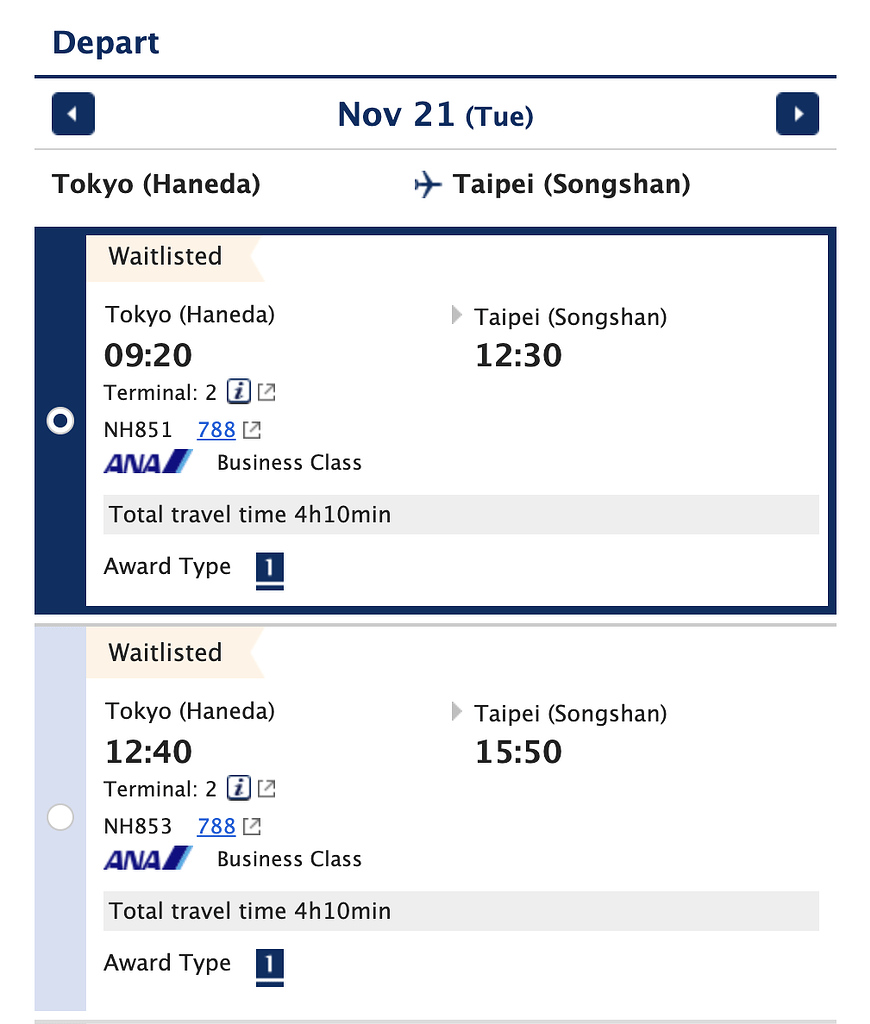Viewport: 870px width, 1024px height.
Task: Select the 12:40 NH853 flight radio button
Action: coord(60,817)
